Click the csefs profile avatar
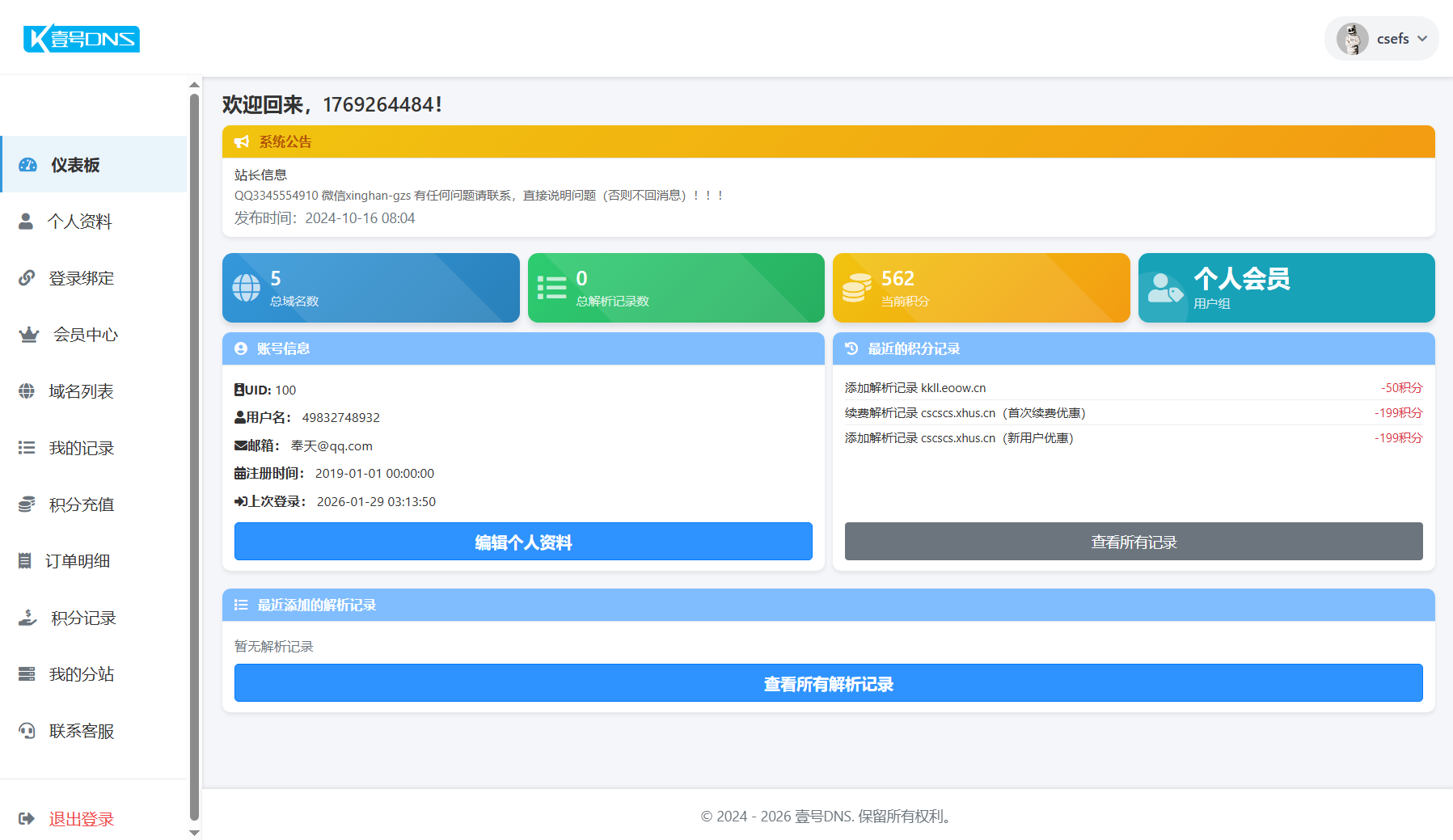Viewport: 1453px width, 840px height. pos(1352,39)
